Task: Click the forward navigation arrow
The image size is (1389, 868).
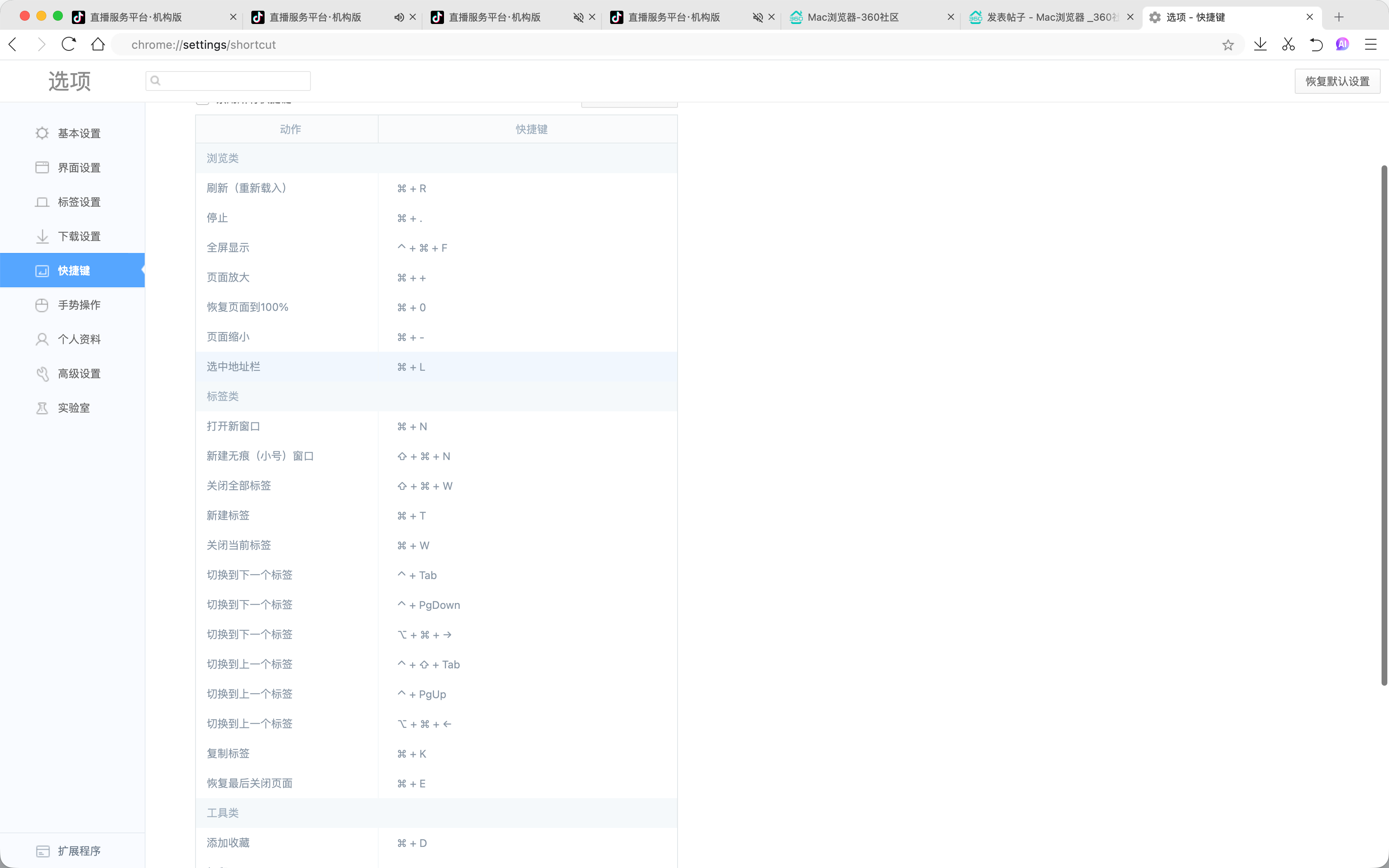Action: [41, 44]
